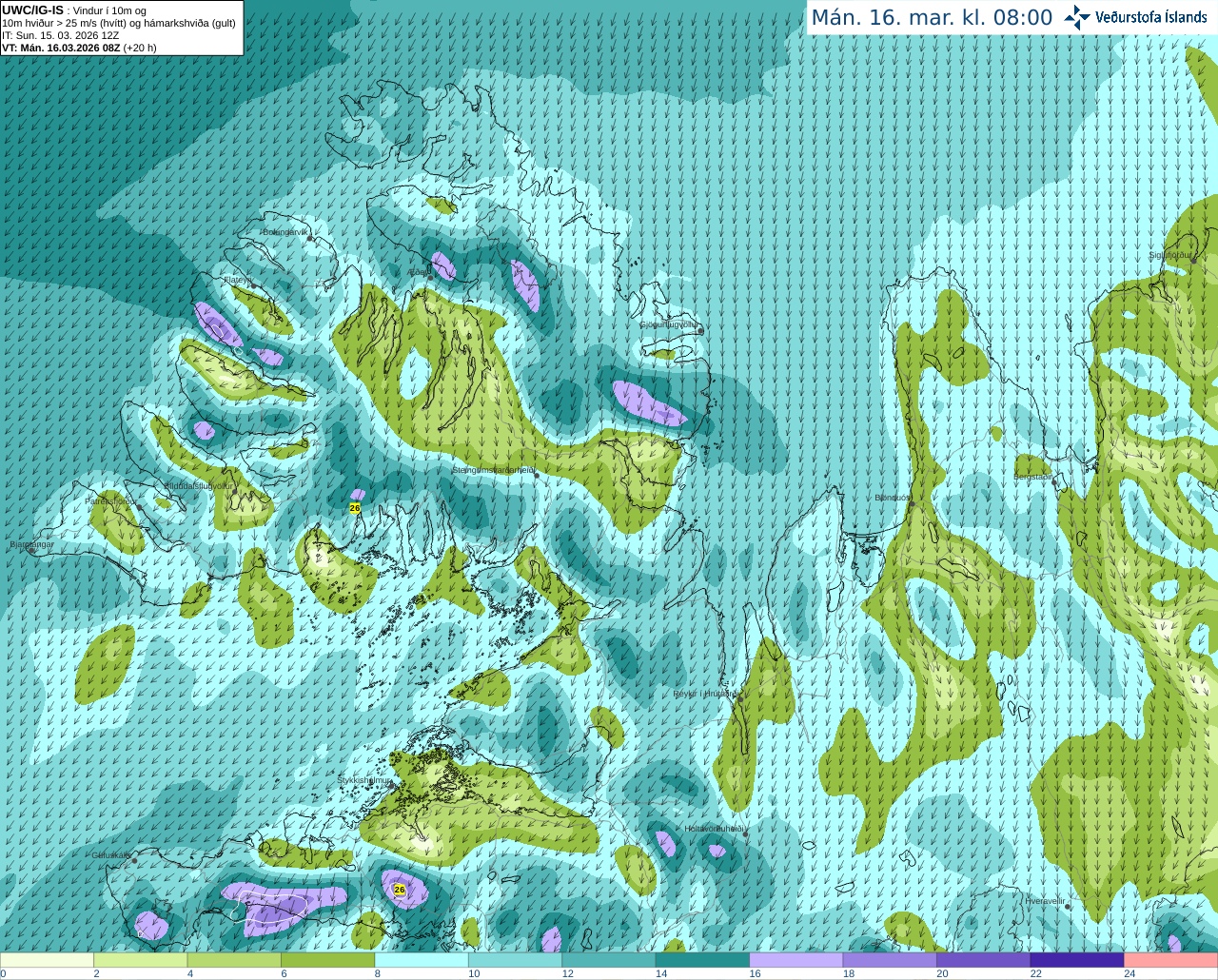Choose the 18–20 m/s purple legend swatch
The image size is (1218, 980).
(x=890, y=960)
